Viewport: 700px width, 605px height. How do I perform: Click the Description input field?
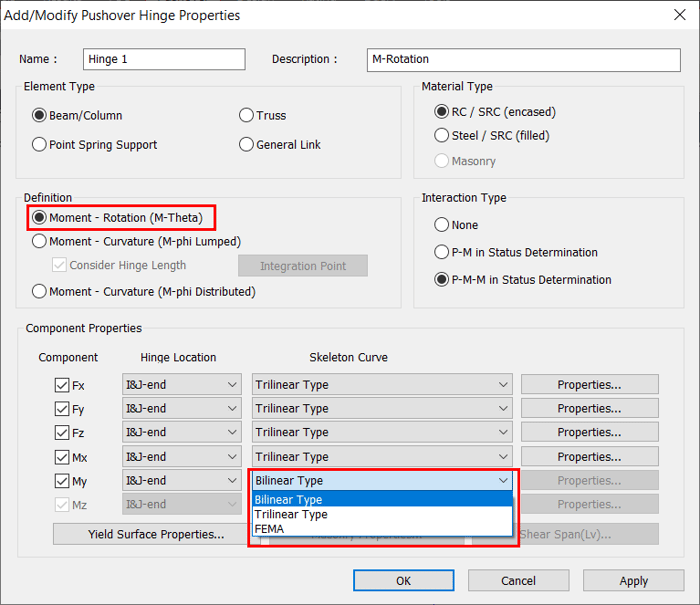(x=524, y=59)
